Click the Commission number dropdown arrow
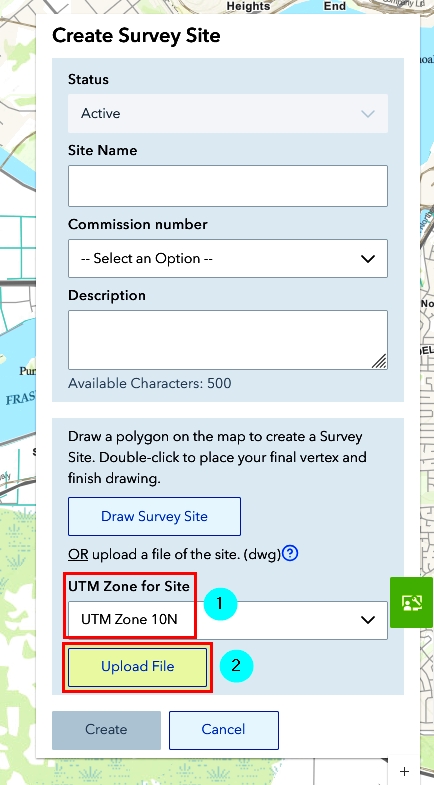The height and width of the screenshot is (785, 434). (368, 259)
